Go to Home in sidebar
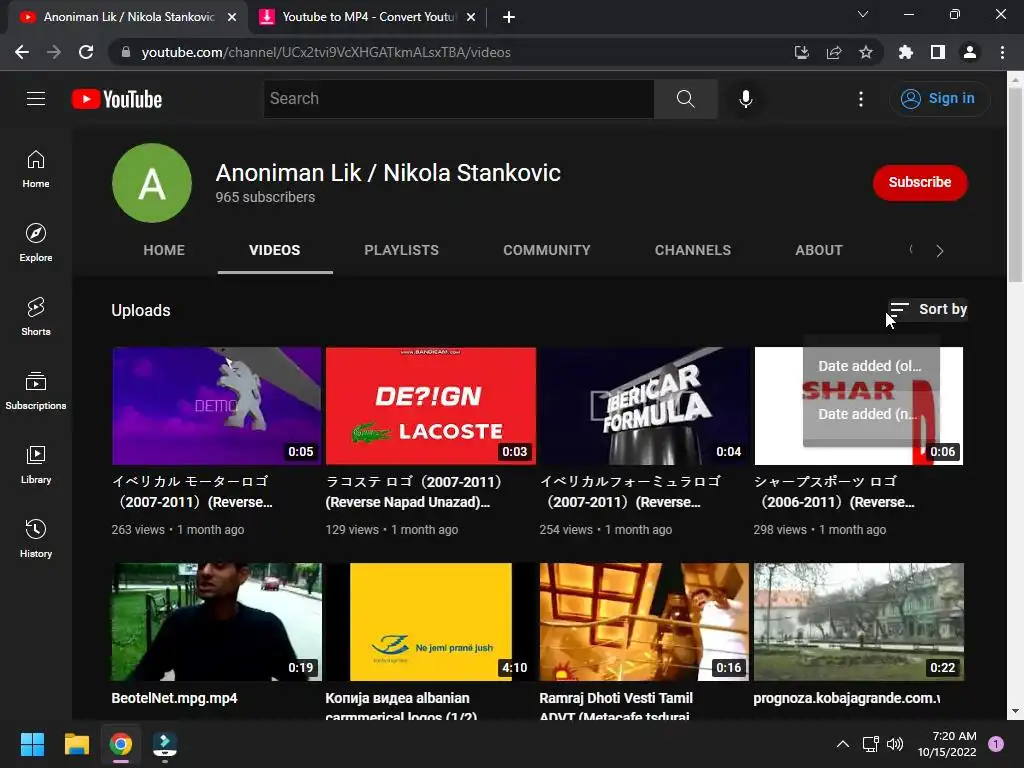 [x=36, y=169]
